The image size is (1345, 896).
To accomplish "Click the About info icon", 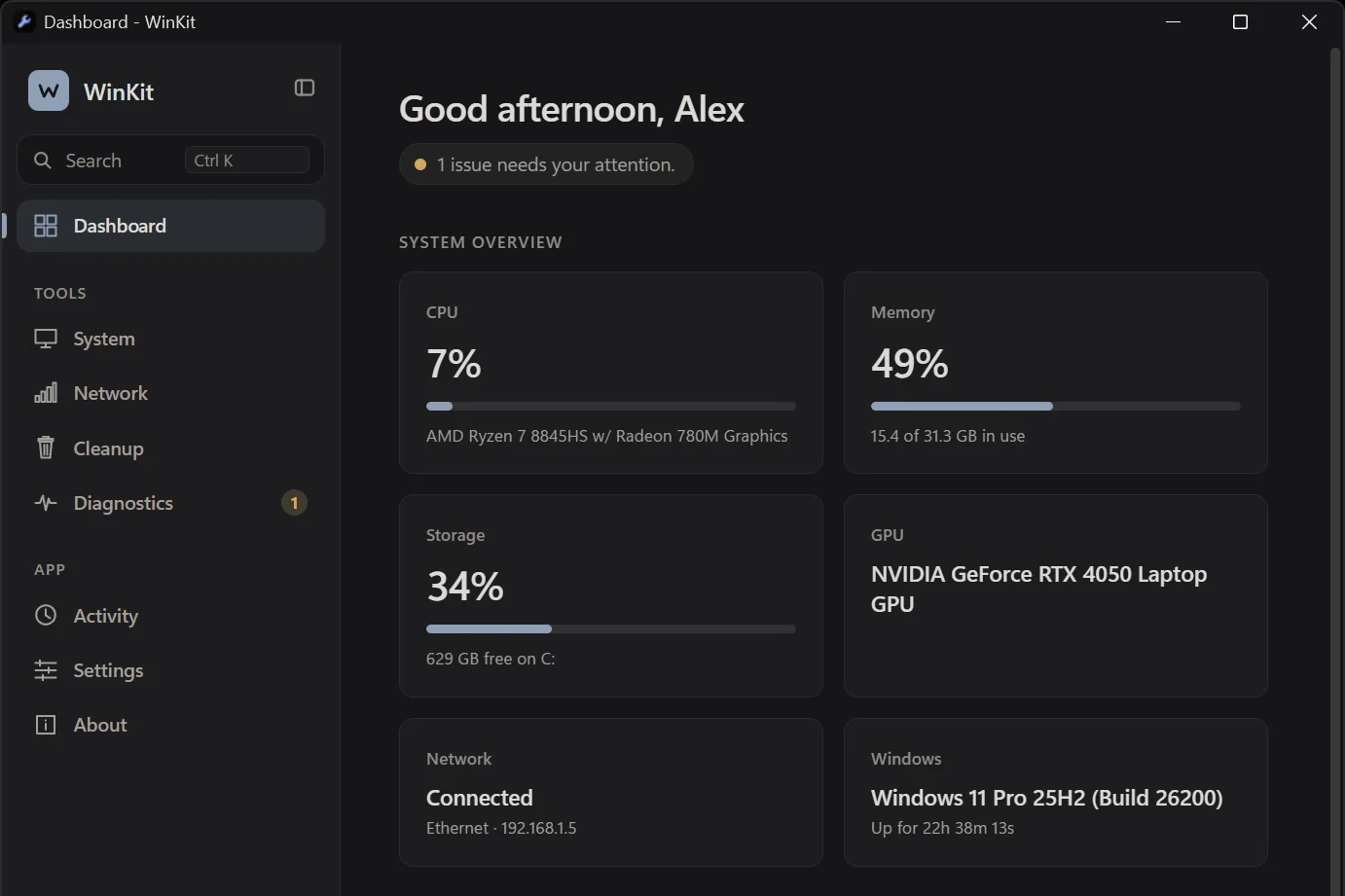I will 46,725.
